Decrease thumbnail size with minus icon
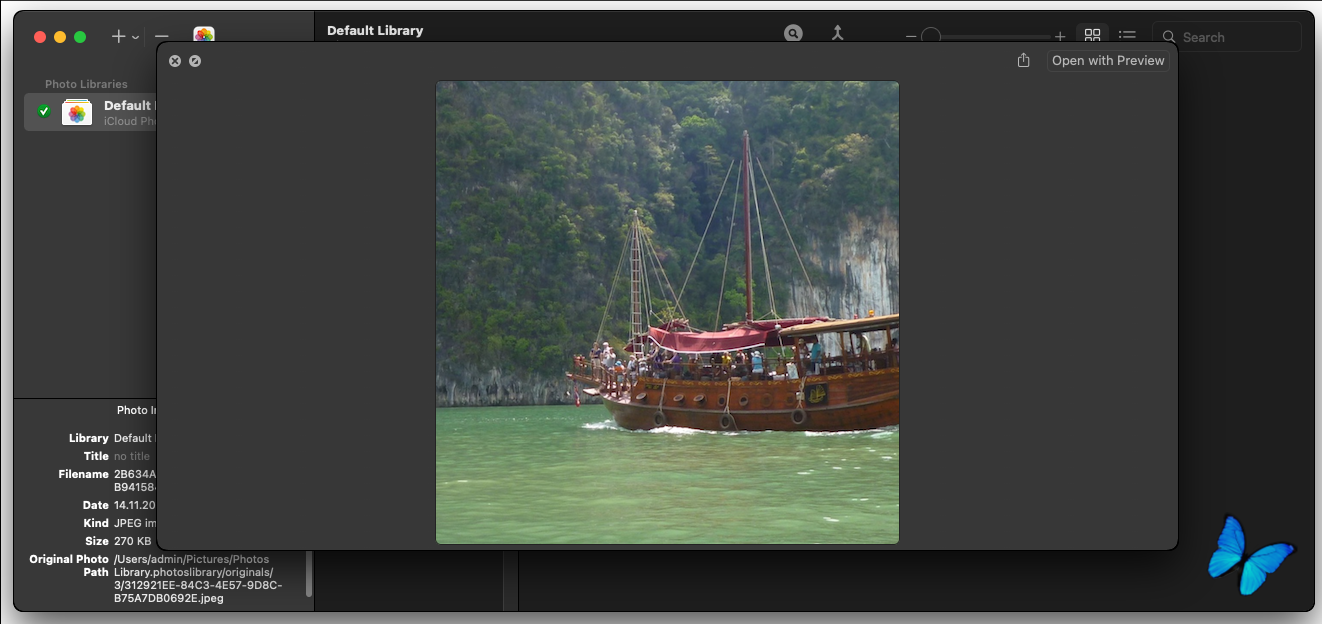The height and width of the screenshot is (624, 1322). click(911, 37)
